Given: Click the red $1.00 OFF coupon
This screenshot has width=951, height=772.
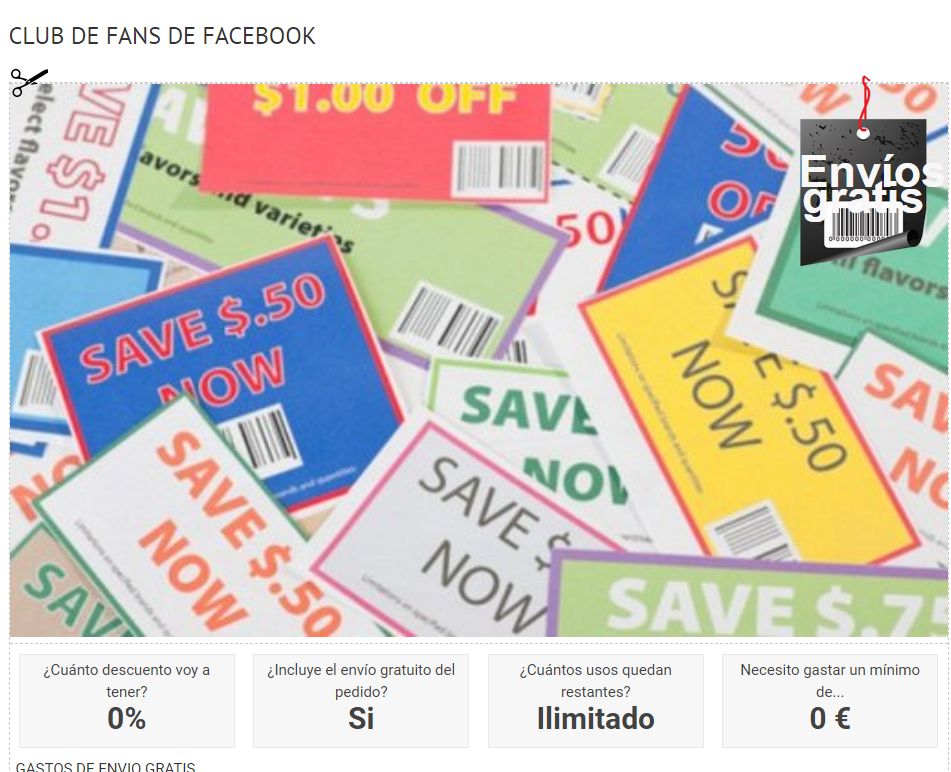Looking at the screenshot, I should pyautogui.click(x=376, y=140).
